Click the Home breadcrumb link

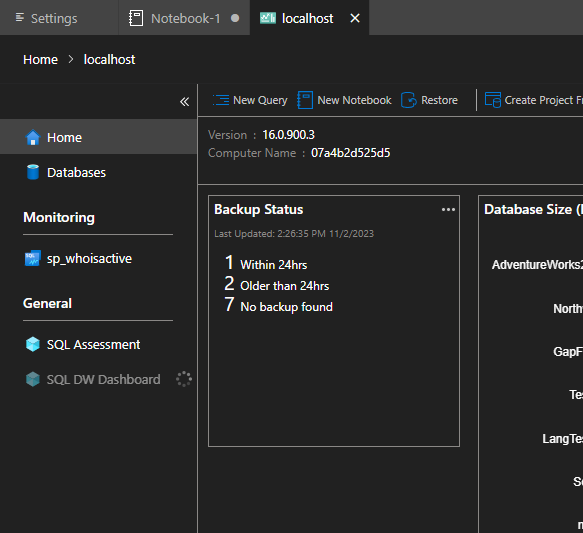(41, 59)
